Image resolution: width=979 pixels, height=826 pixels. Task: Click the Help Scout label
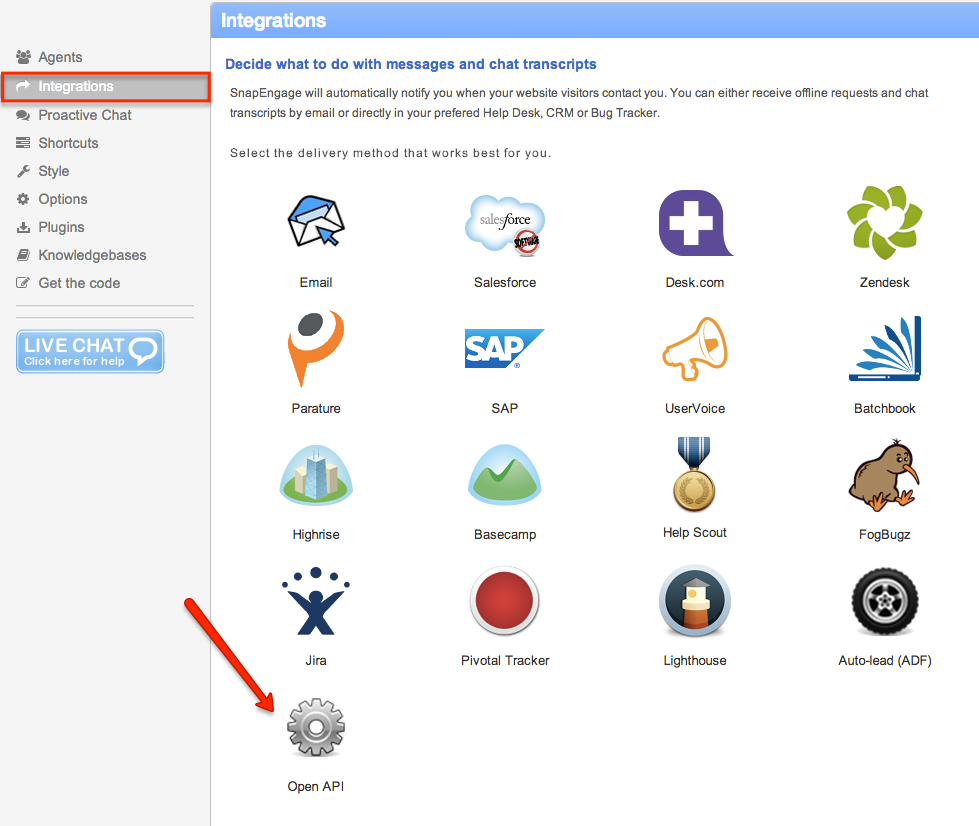pos(695,532)
